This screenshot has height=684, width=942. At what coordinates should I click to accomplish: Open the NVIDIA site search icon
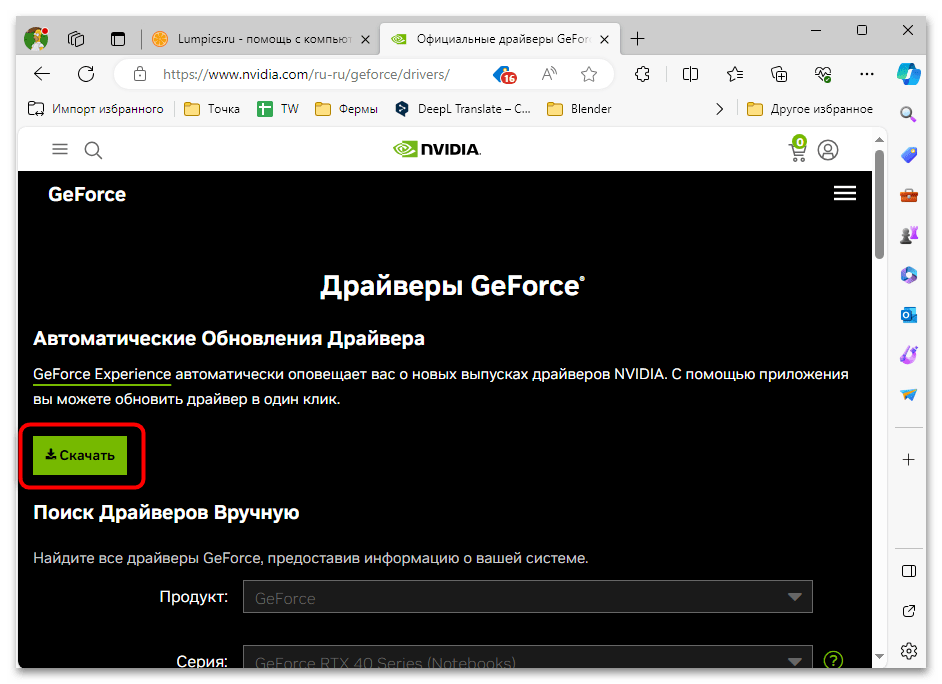[x=93, y=150]
